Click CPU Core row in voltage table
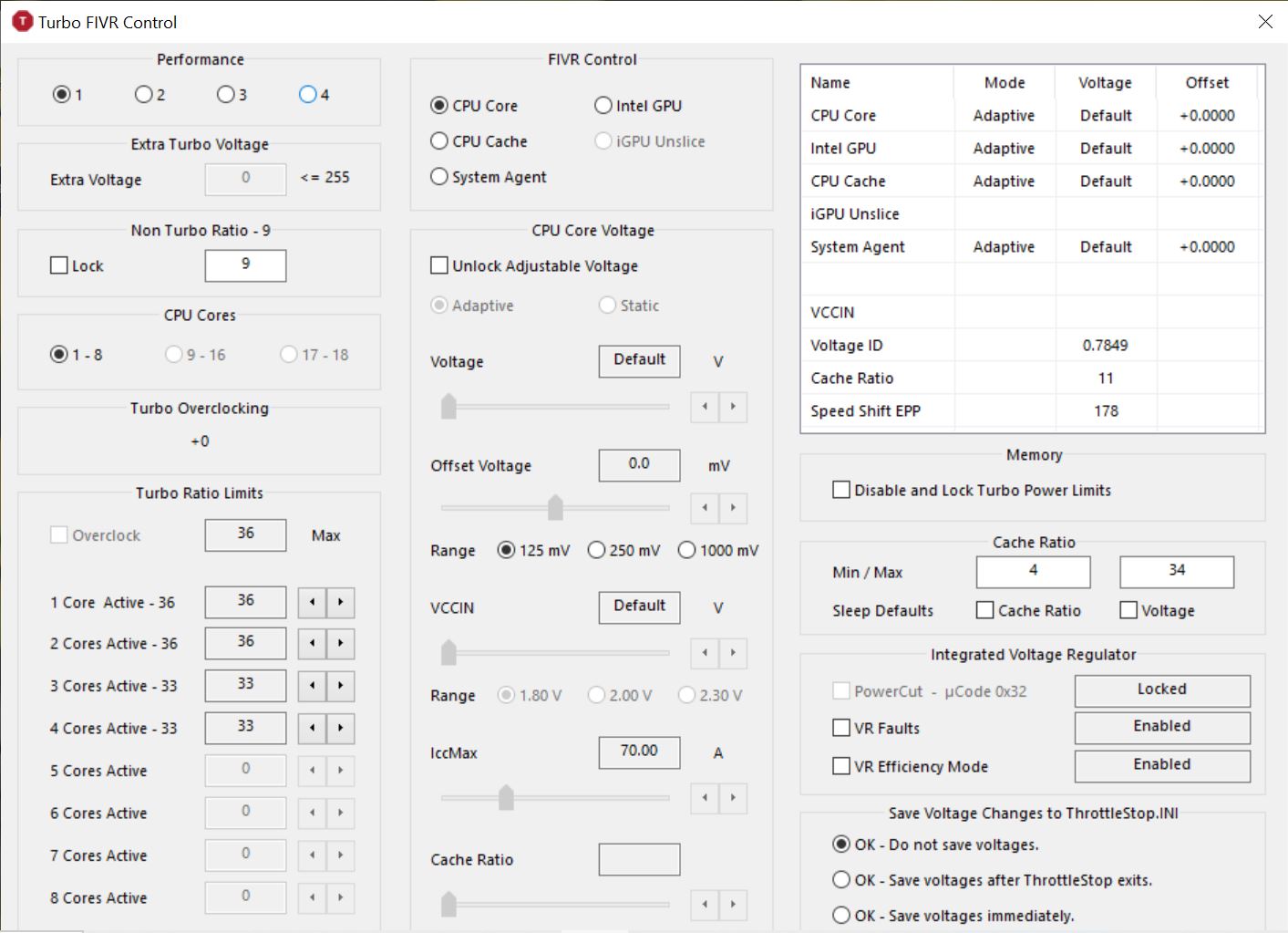Viewport: 1288px width, 933px height. coord(1032,116)
